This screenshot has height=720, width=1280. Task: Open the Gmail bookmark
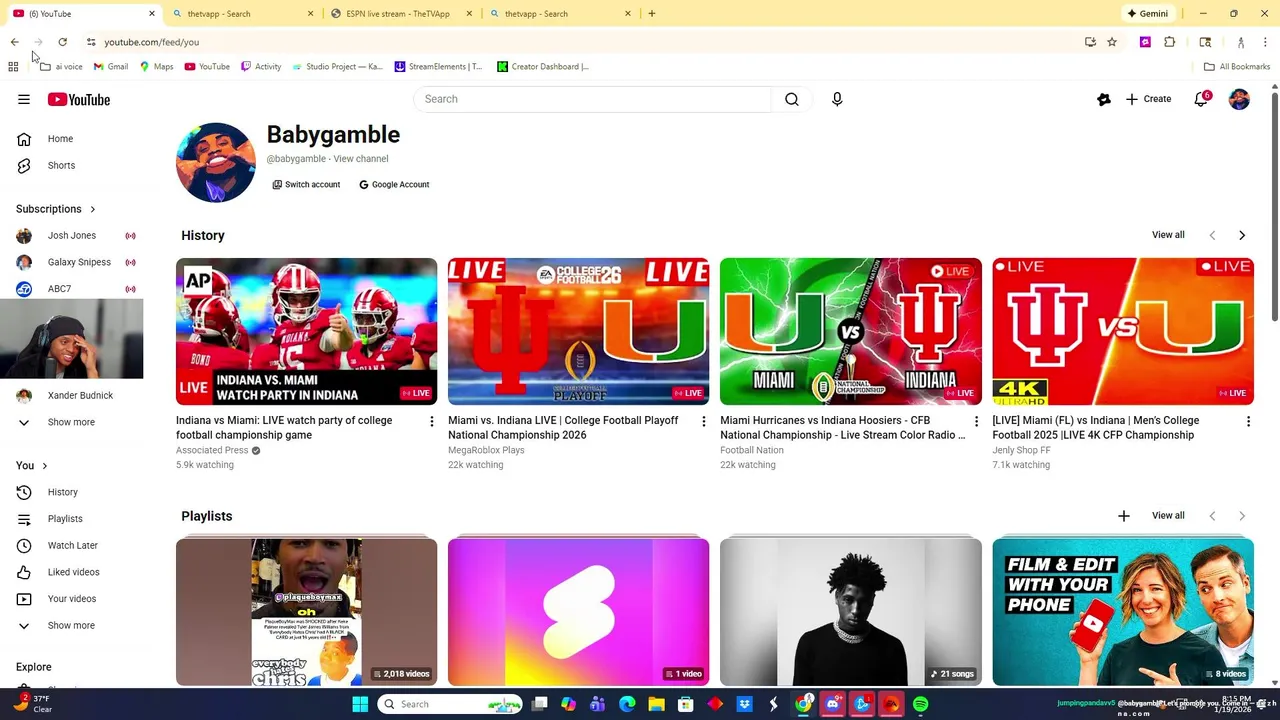(x=111, y=67)
